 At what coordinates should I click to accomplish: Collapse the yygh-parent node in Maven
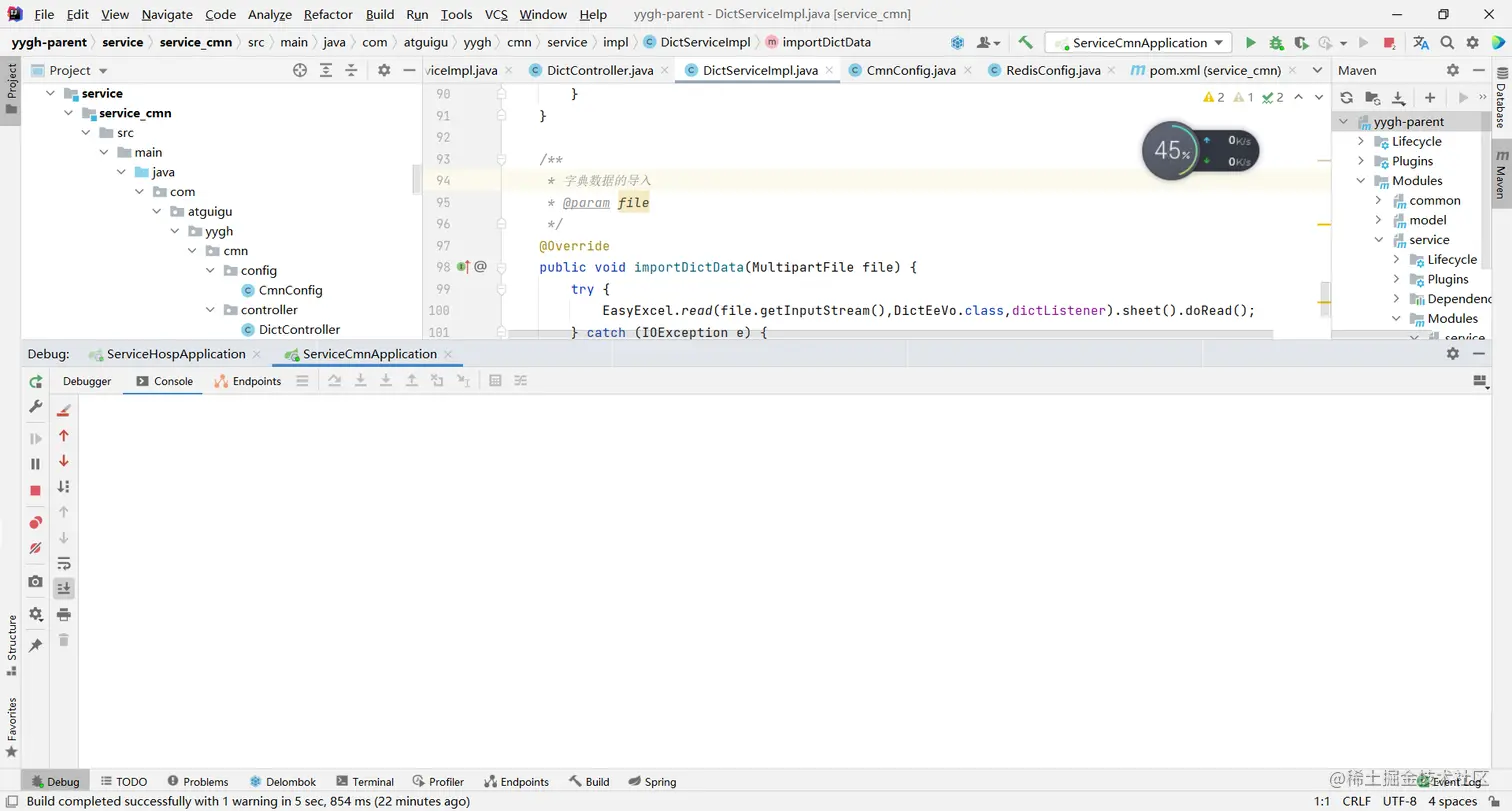click(1343, 121)
